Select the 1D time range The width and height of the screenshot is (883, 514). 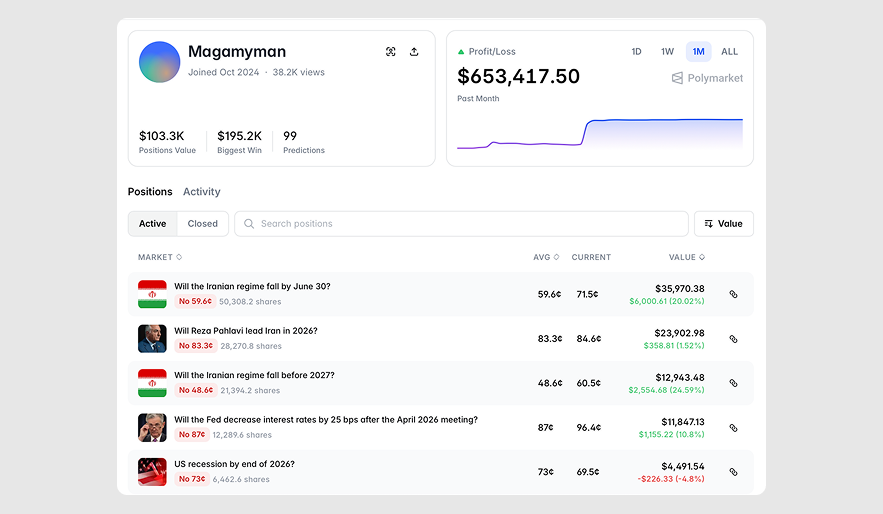(636, 52)
